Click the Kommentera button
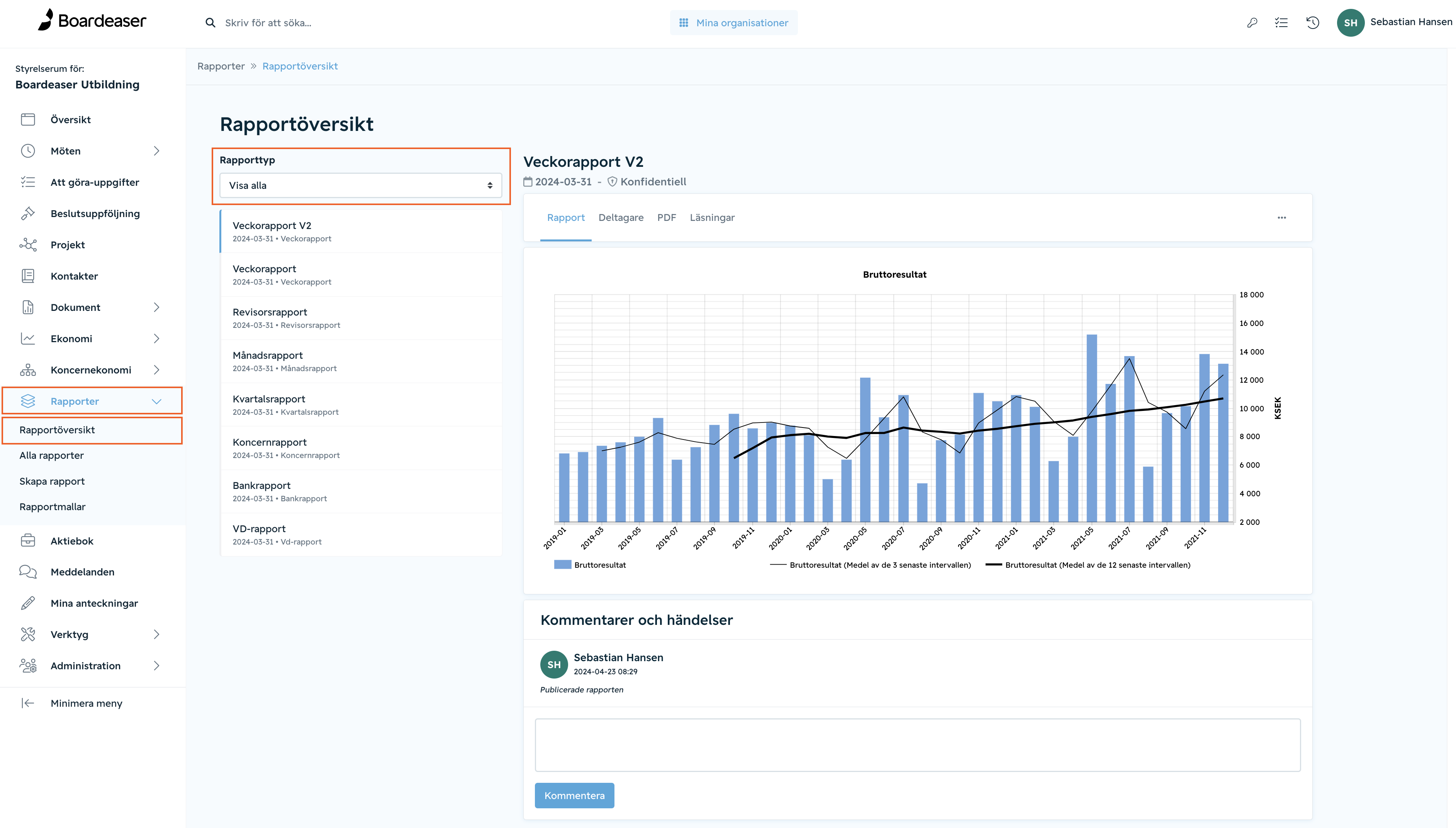The image size is (1456, 828). 574,795
